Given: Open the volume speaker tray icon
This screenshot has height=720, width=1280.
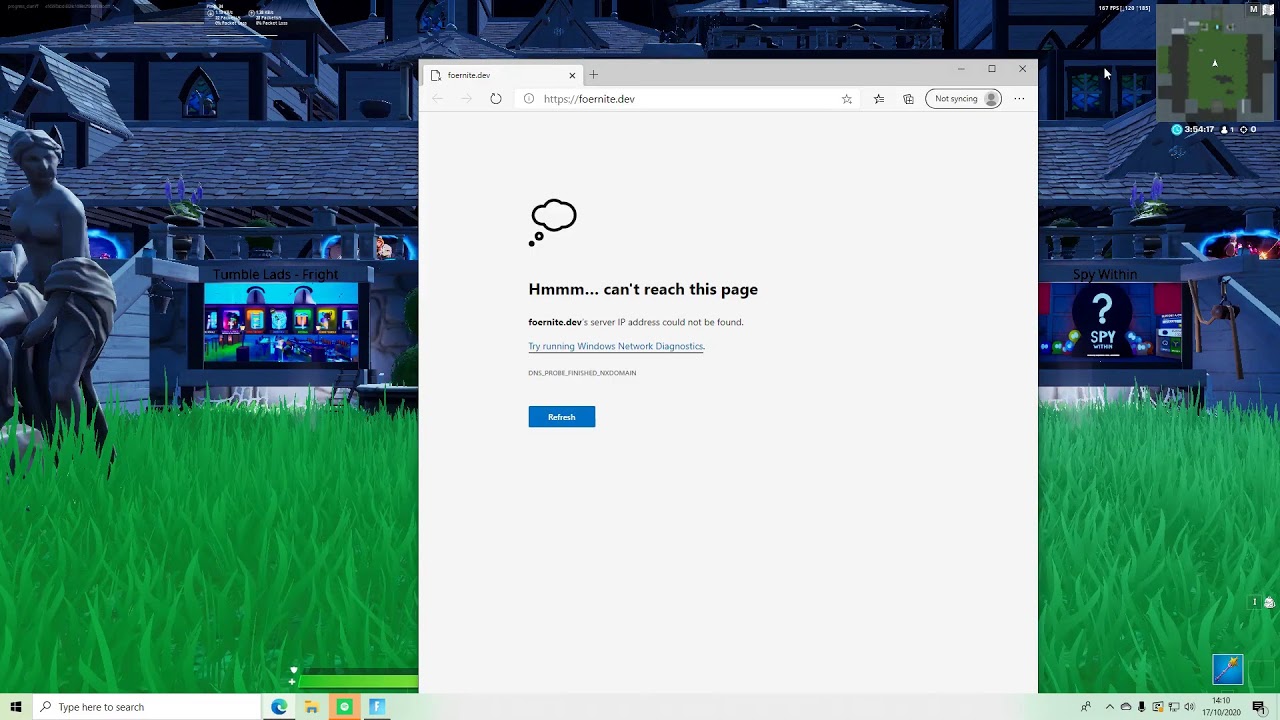Looking at the screenshot, I should tap(1189, 707).
